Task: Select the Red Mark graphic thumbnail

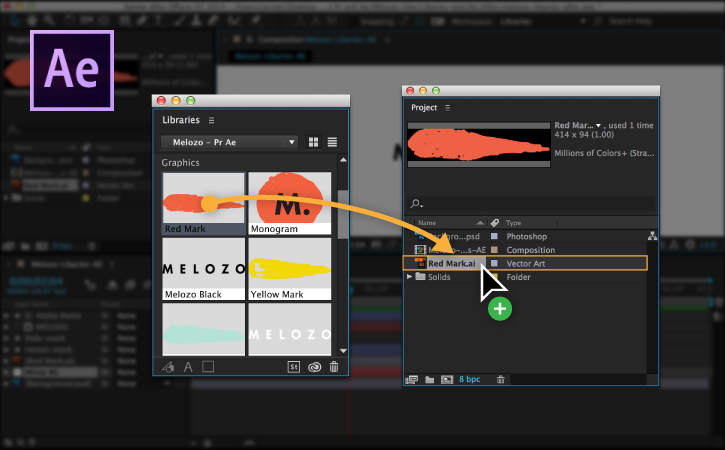Action: click(203, 203)
